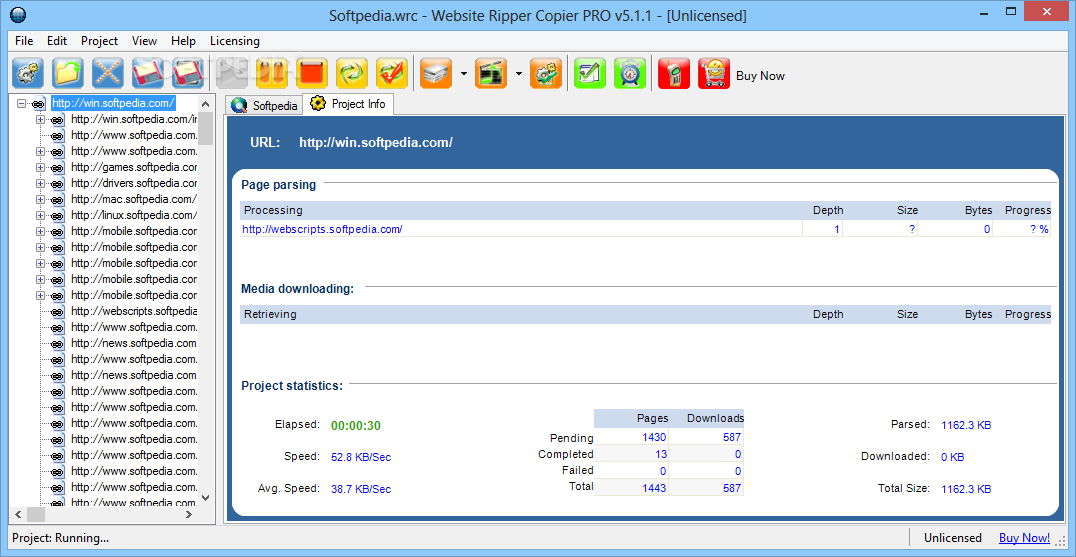
Task: Click the elapsed time 00:00:30
Action: (x=355, y=425)
